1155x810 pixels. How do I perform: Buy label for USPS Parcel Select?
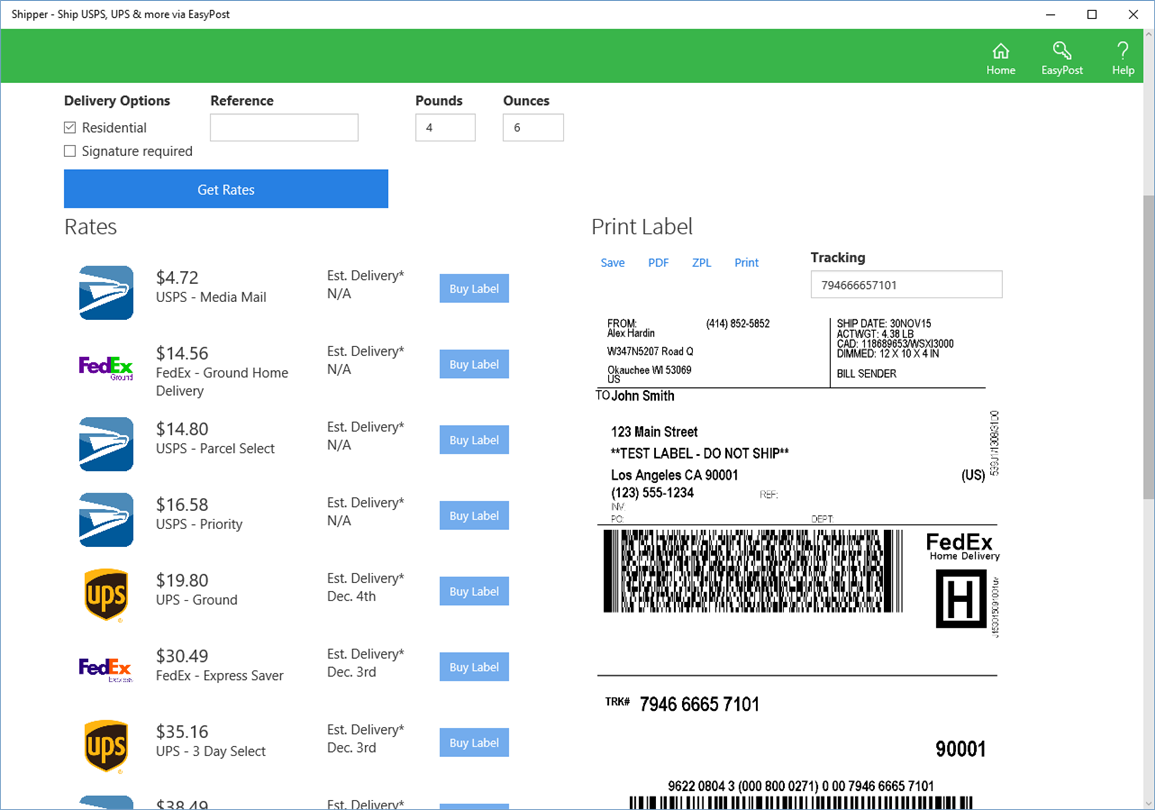pos(474,440)
